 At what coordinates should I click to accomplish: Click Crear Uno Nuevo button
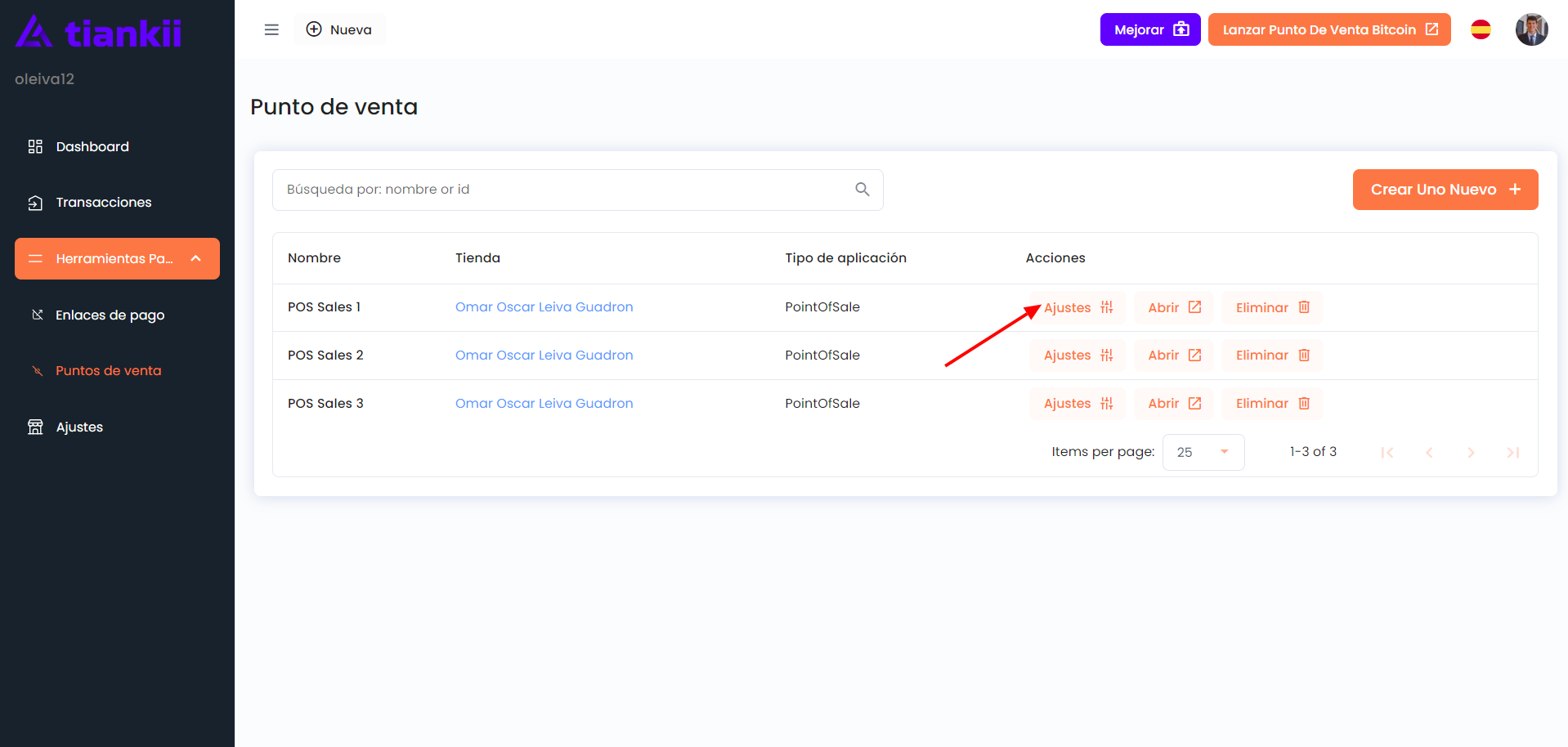[x=1445, y=190]
